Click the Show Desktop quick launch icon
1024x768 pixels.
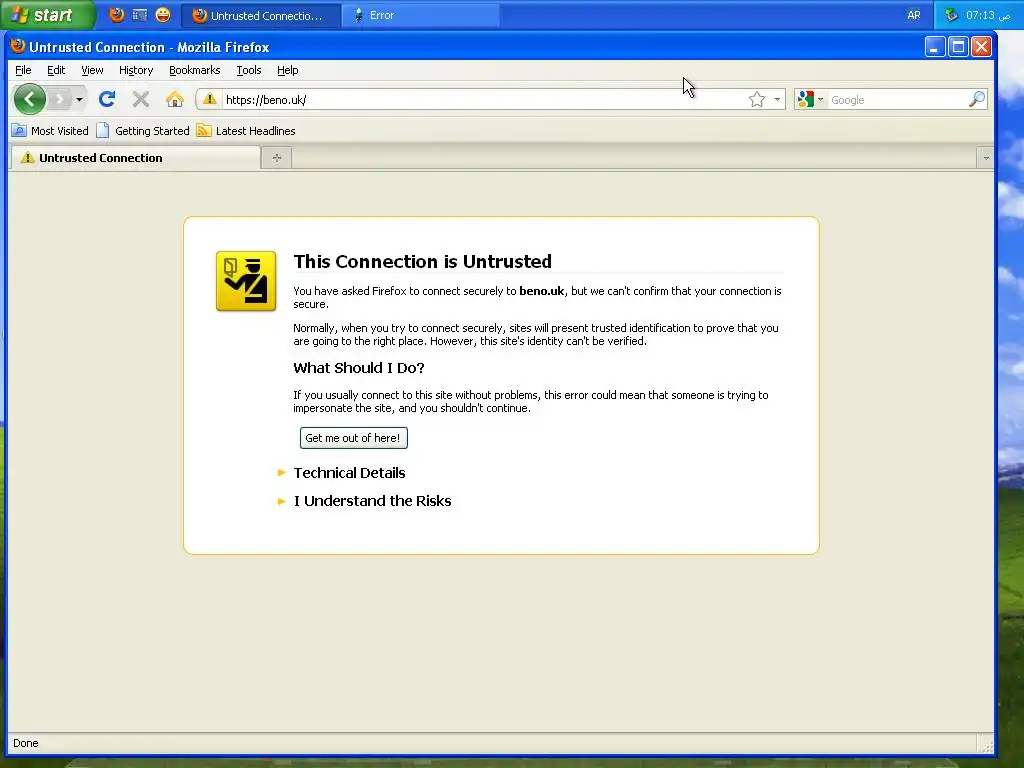coord(140,14)
